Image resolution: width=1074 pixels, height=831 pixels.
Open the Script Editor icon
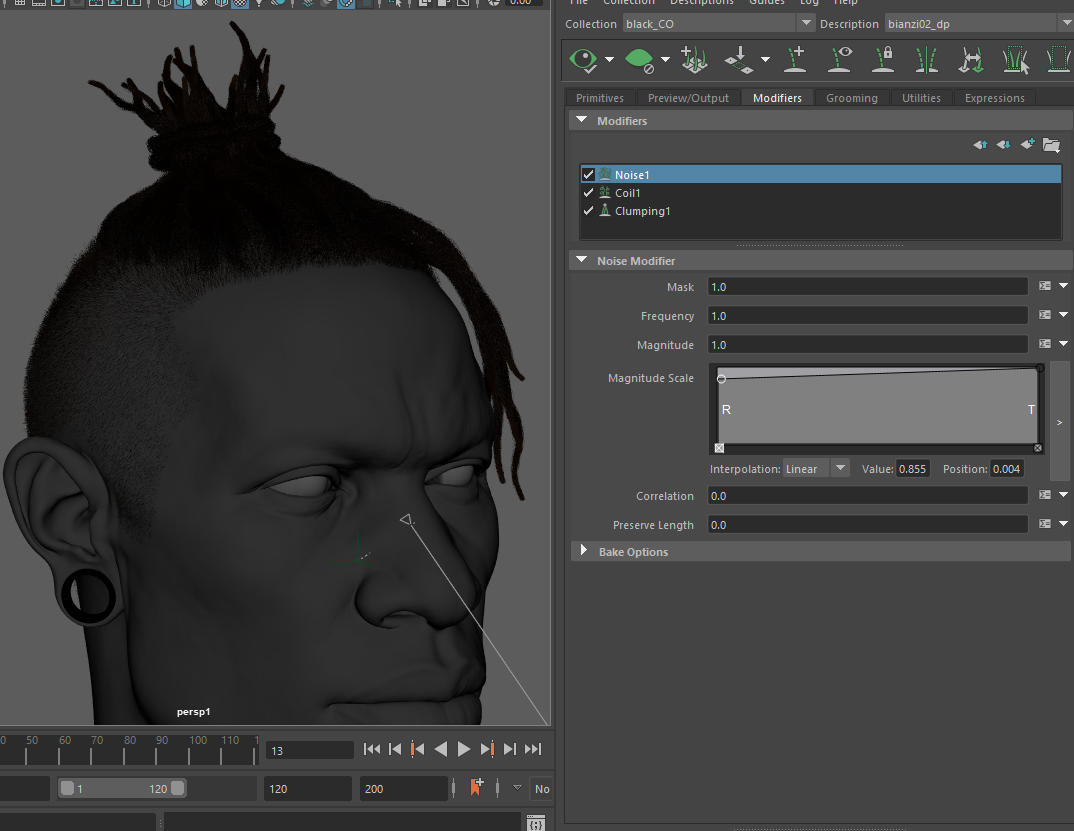(x=536, y=823)
